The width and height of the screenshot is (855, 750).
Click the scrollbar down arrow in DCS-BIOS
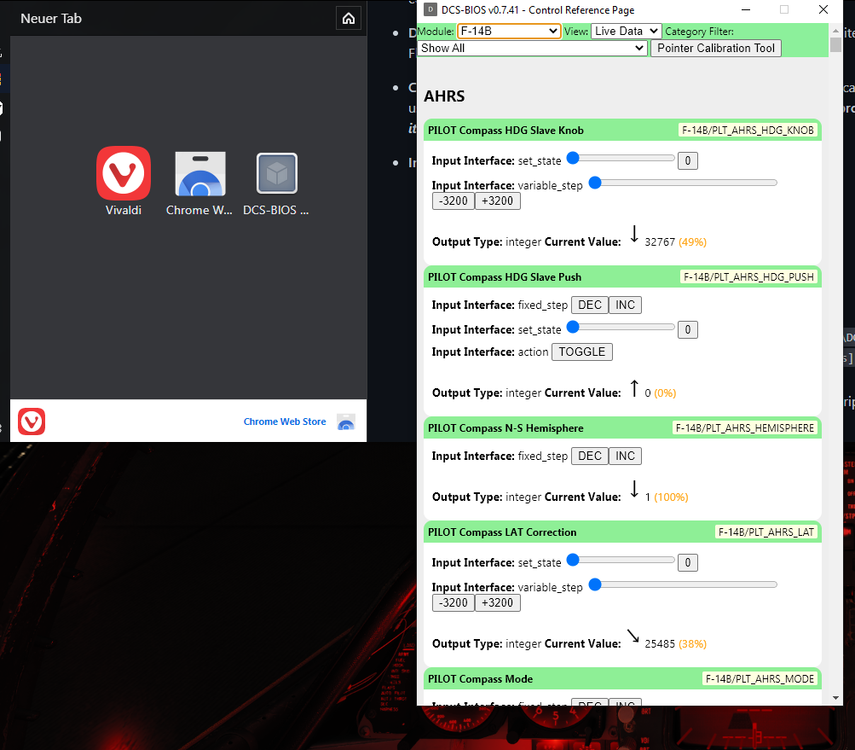click(835, 698)
